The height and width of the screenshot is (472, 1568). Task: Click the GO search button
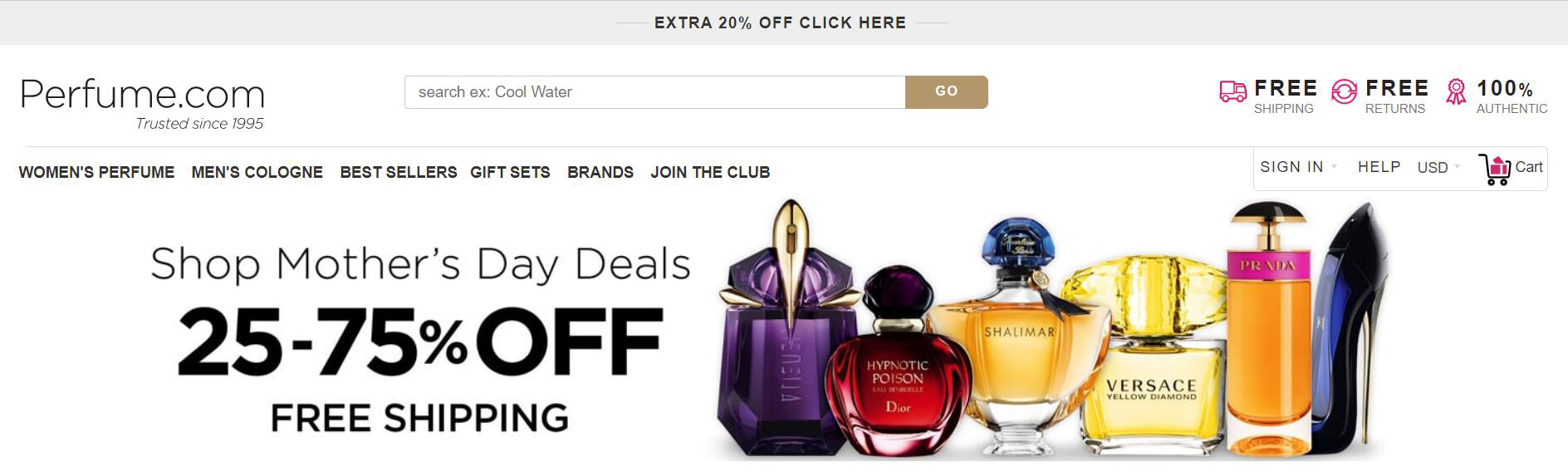click(x=947, y=91)
